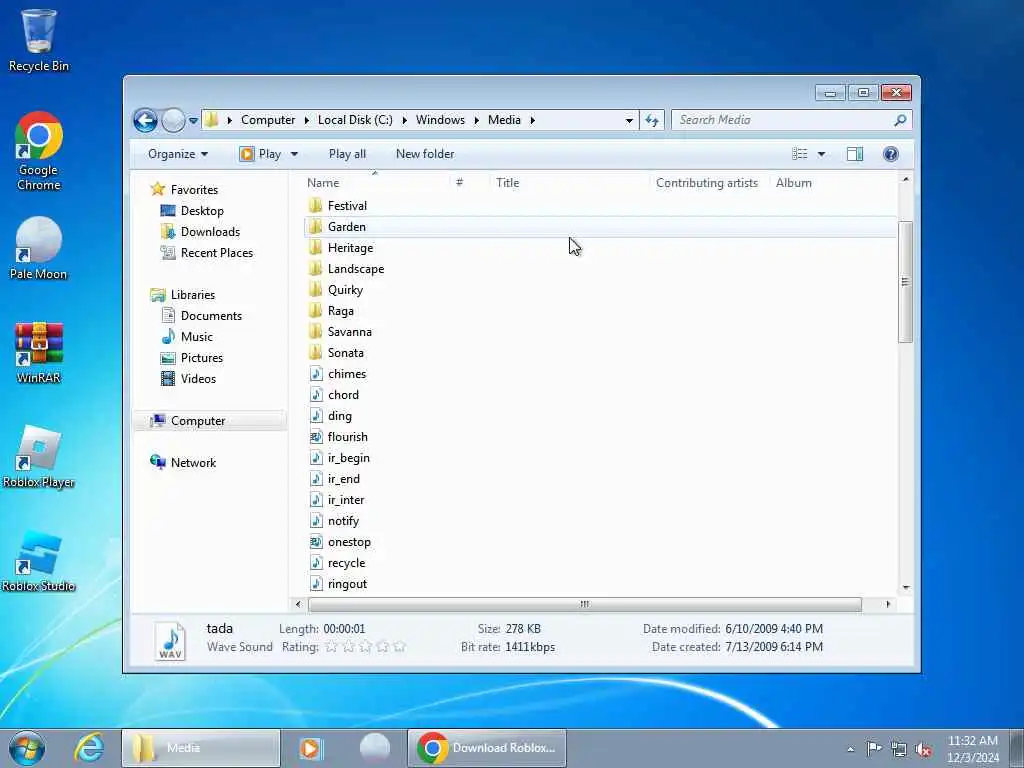Sort by the Album column header
Viewport: 1024px width, 768px height.
(793, 183)
